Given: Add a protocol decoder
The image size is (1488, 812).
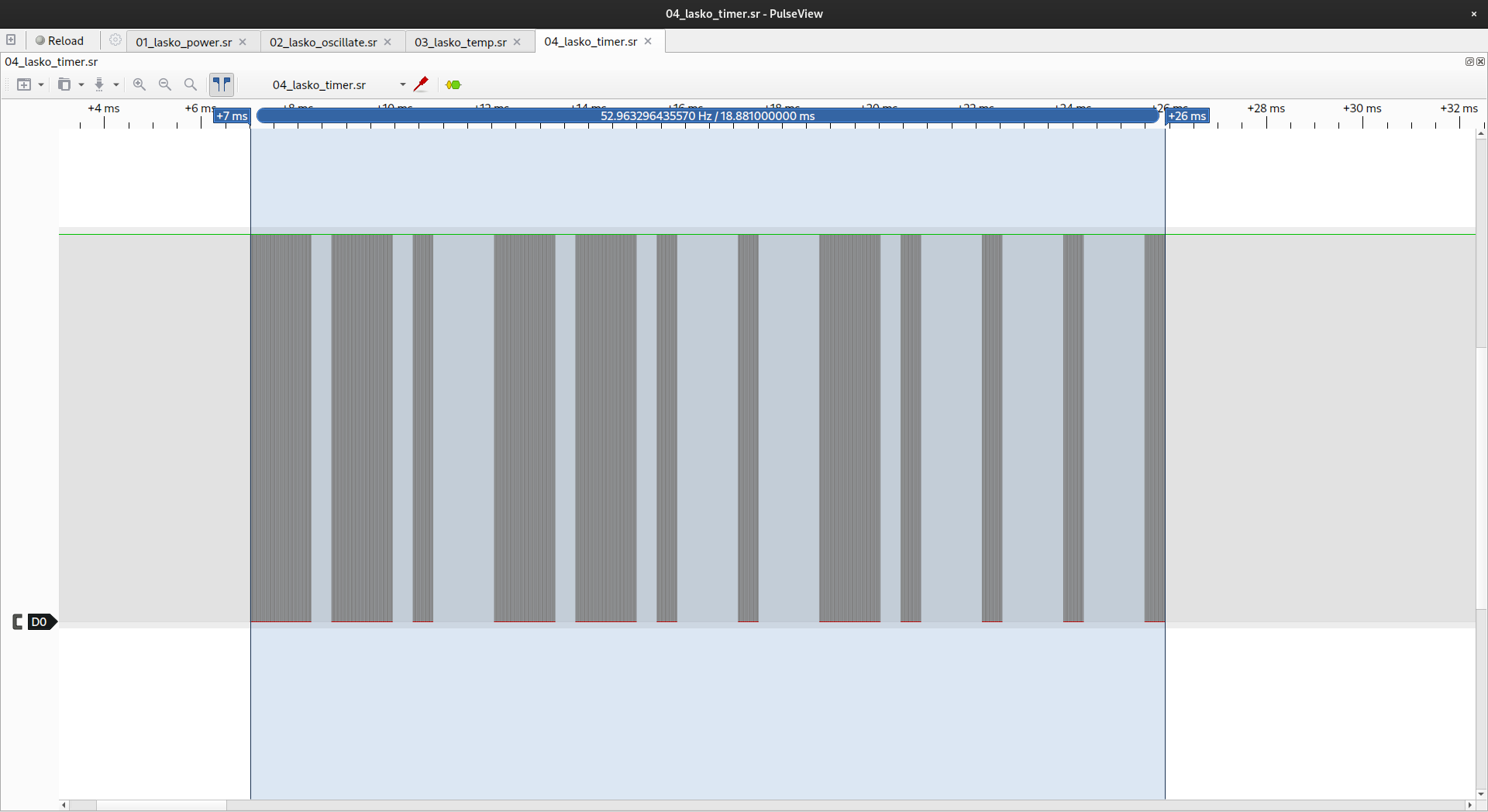Looking at the screenshot, I should tap(453, 84).
